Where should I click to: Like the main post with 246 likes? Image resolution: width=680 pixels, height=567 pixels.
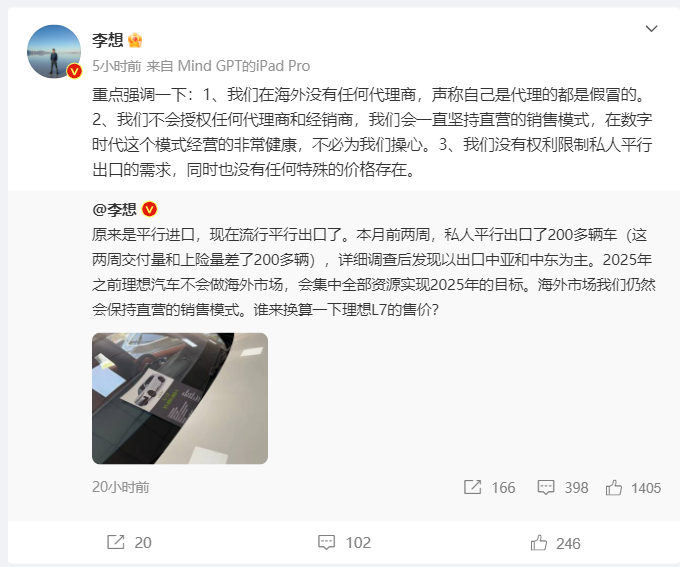click(556, 543)
